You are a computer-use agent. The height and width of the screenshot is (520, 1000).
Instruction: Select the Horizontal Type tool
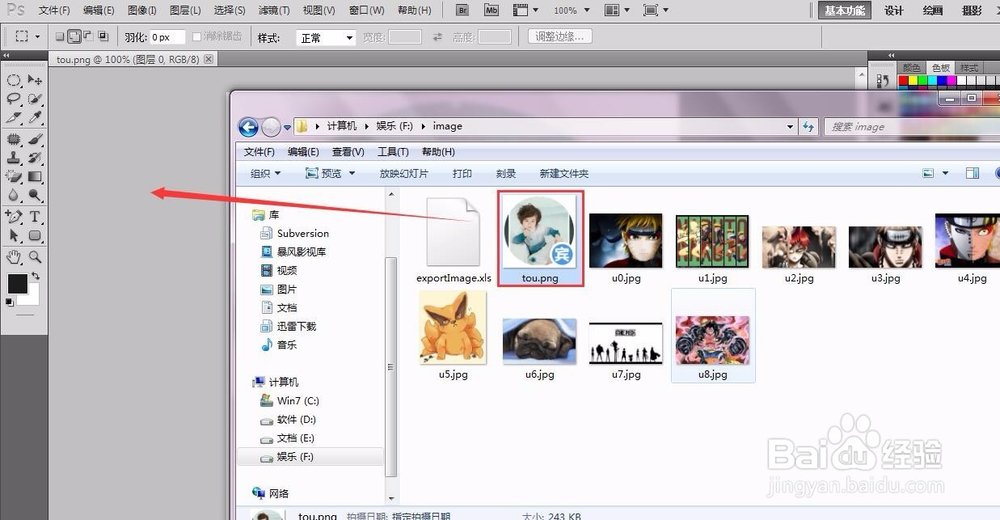pos(35,217)
